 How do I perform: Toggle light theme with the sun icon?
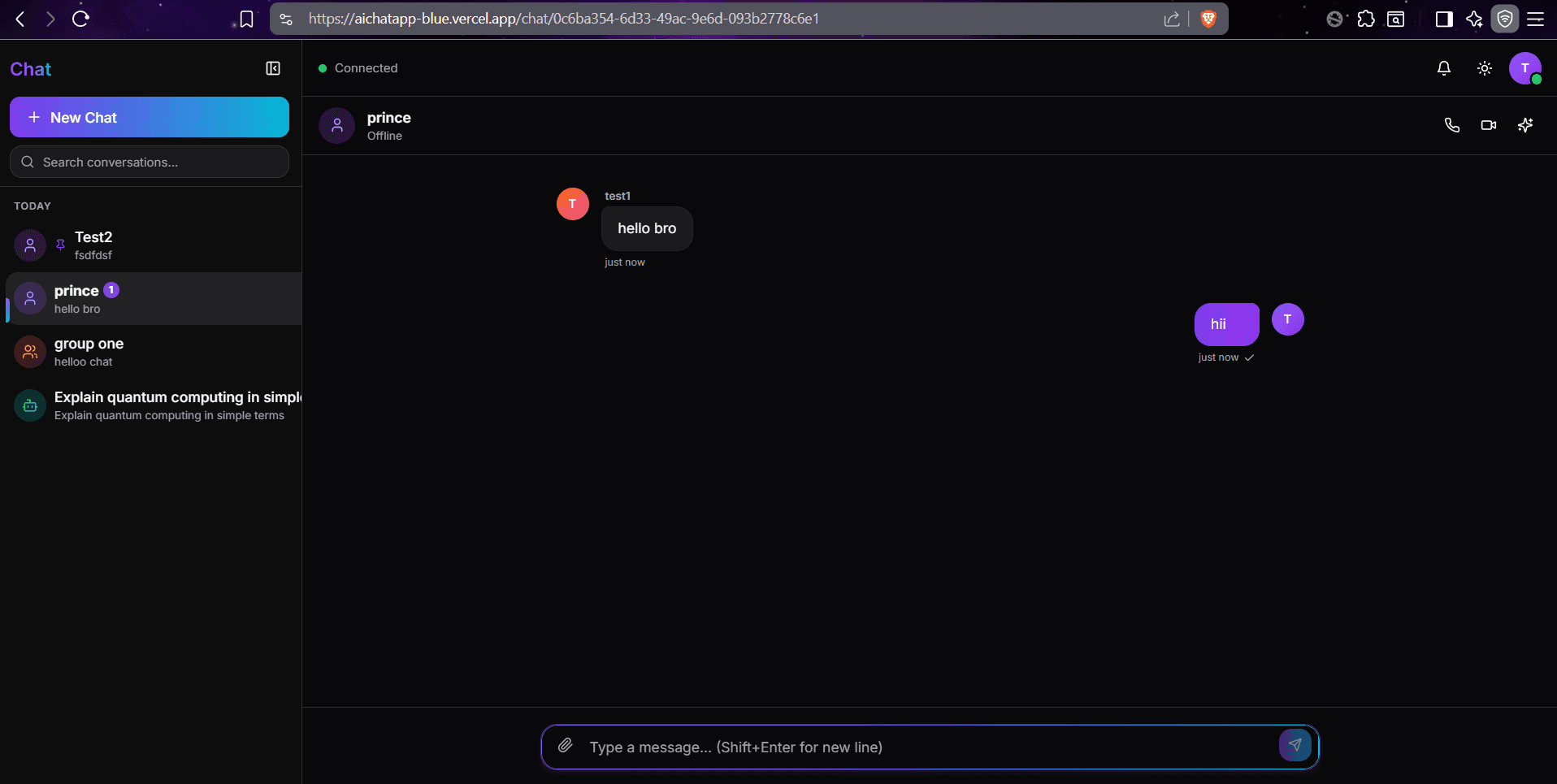(x=1483, y=68)
